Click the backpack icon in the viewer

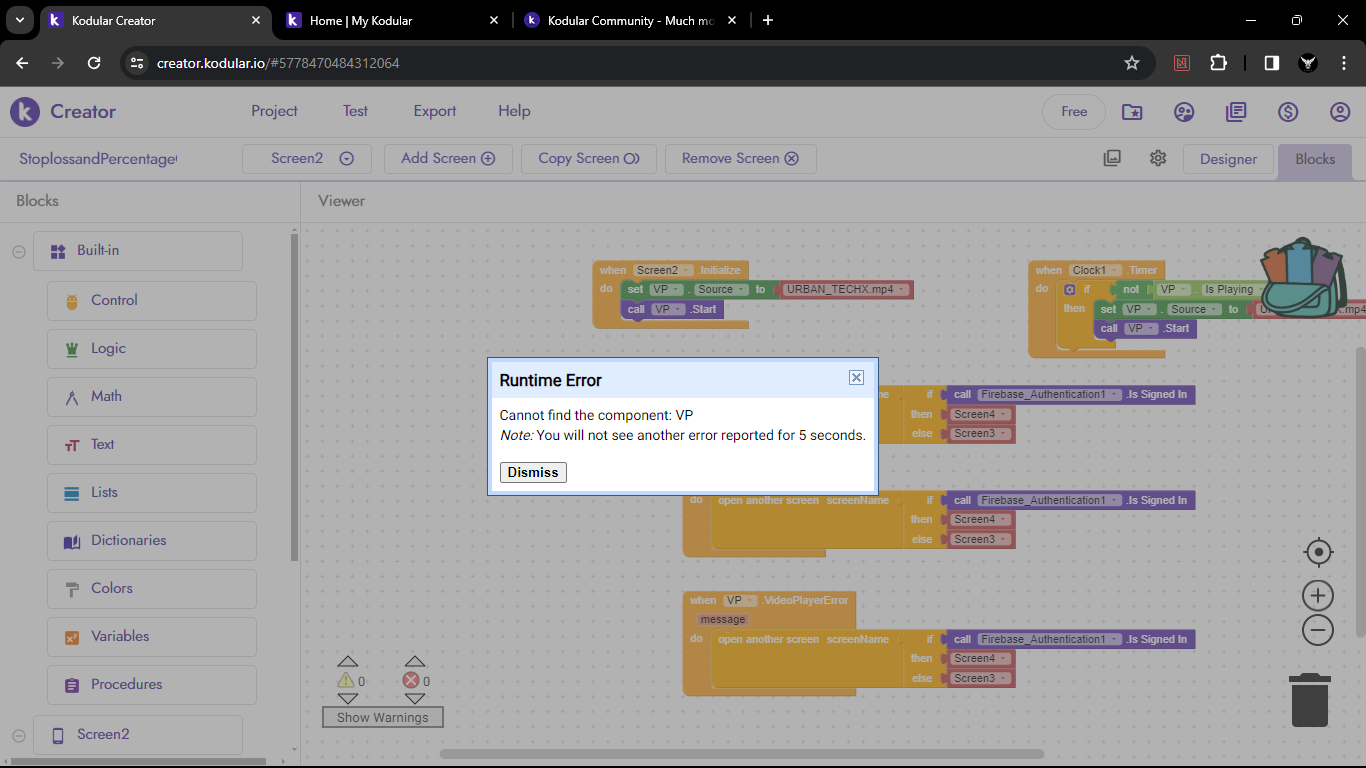[1301, 278]
